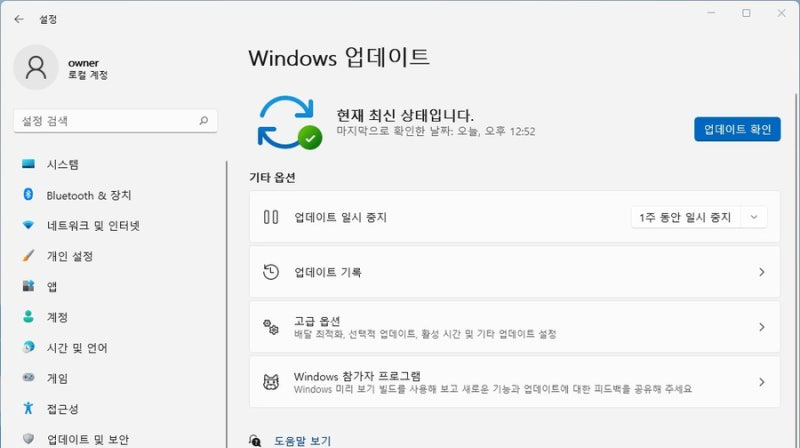Click the 게임 controller icon
The image size is (800, 448).
click(x=29, y=378)
